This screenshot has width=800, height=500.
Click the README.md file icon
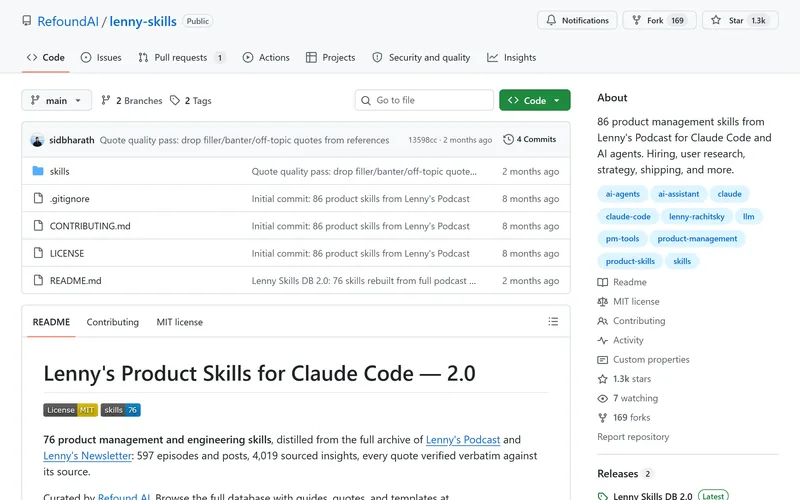pos(38,280)
